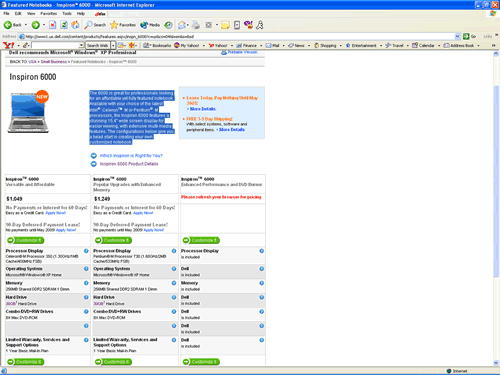Open Entertainment on Yahoo toolbar
The image size is (500, 375).
(361, 45)
